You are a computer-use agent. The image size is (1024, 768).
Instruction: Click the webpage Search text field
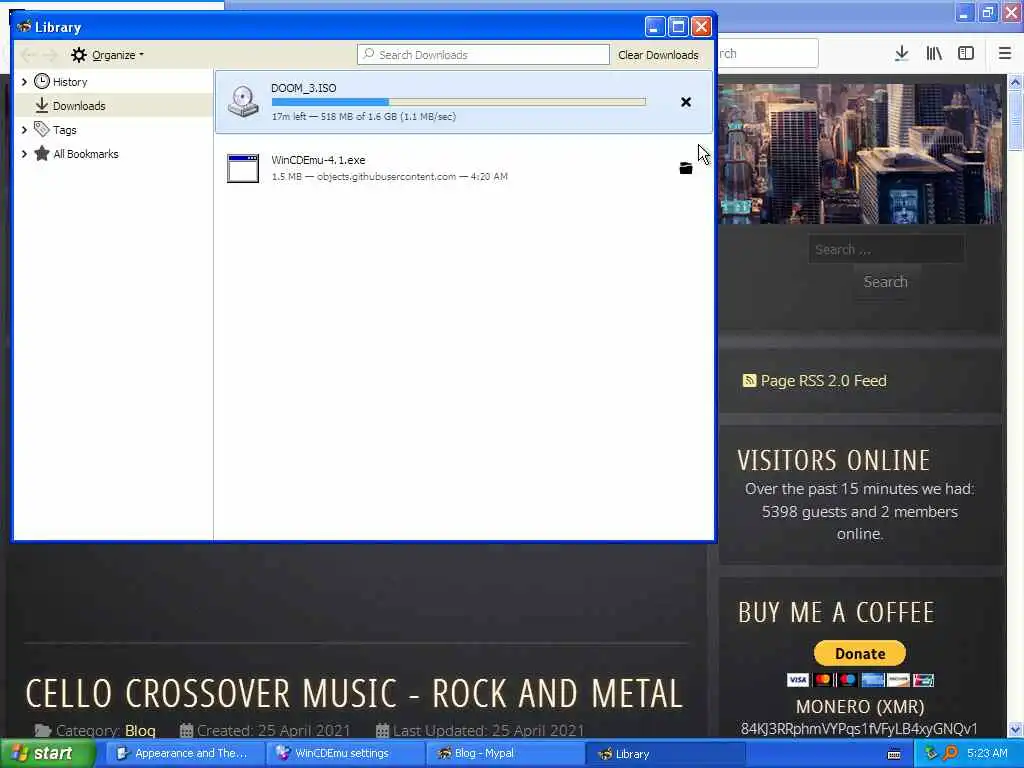pos(886,249)
